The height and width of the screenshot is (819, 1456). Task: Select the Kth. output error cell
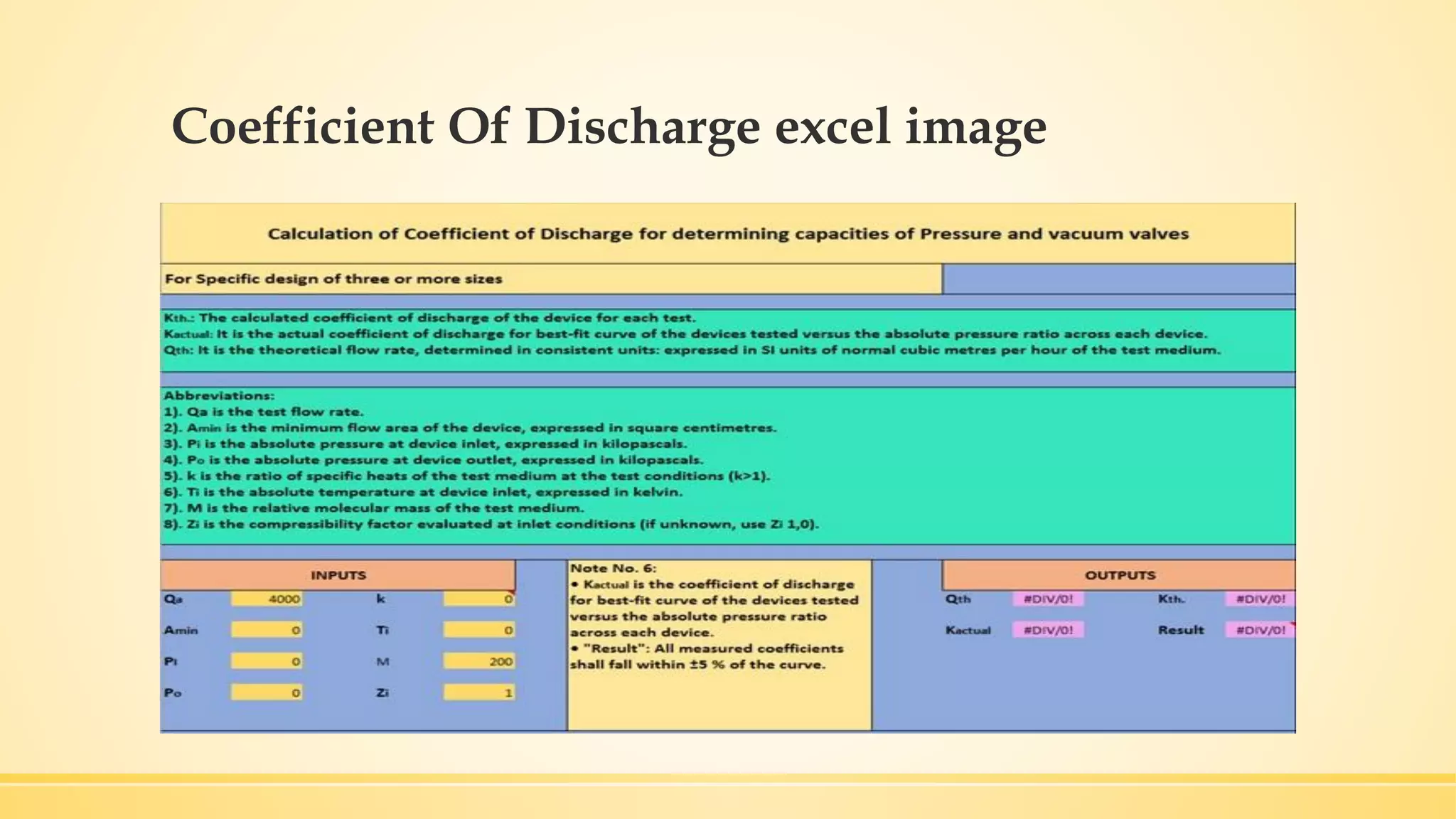point(1260,599)
